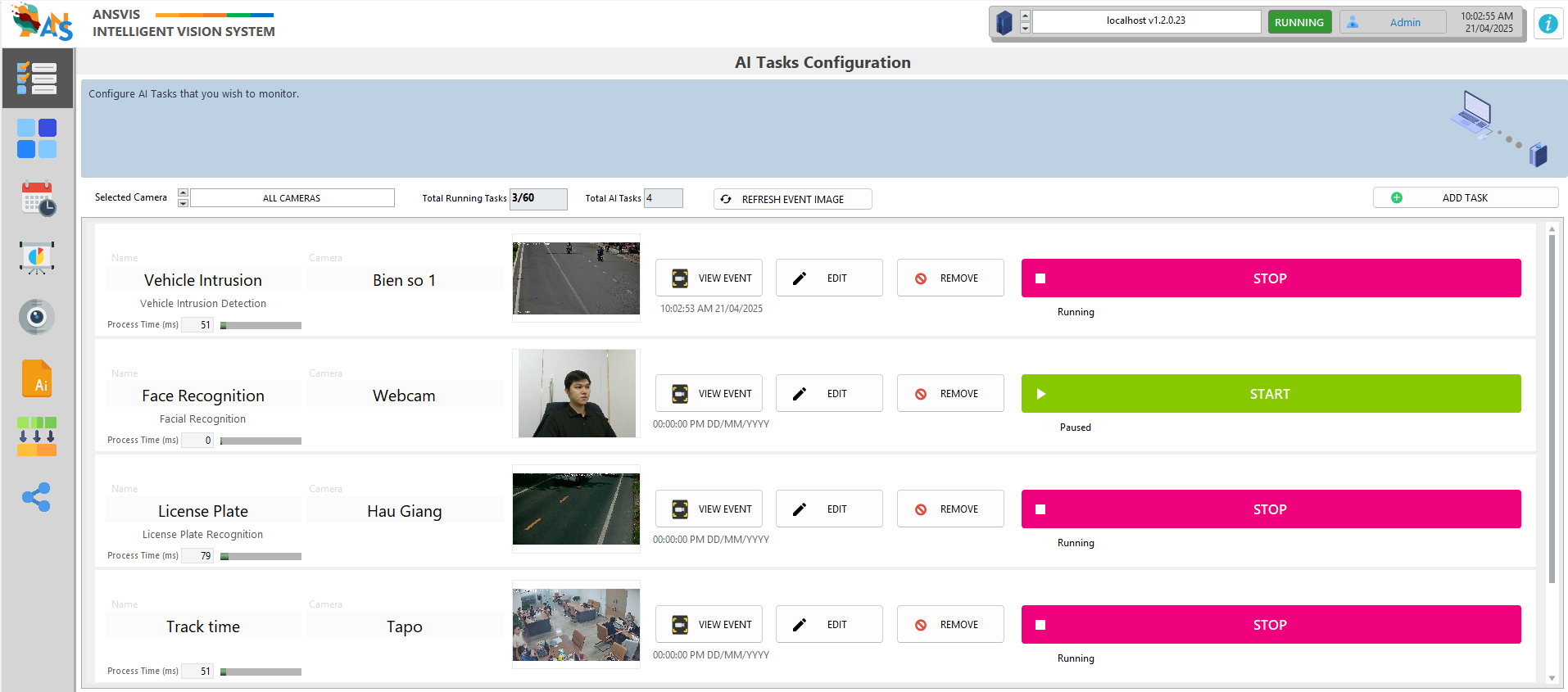
Task: Start the Face Recognition task
Action: tap(1271, 394)
